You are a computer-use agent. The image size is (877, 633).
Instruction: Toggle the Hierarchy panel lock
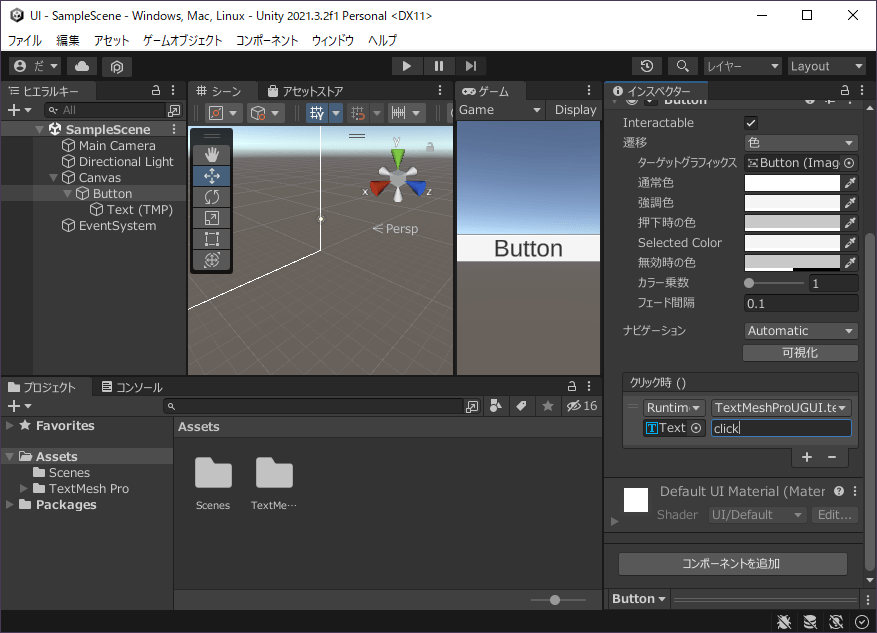(x=156, y=90)
